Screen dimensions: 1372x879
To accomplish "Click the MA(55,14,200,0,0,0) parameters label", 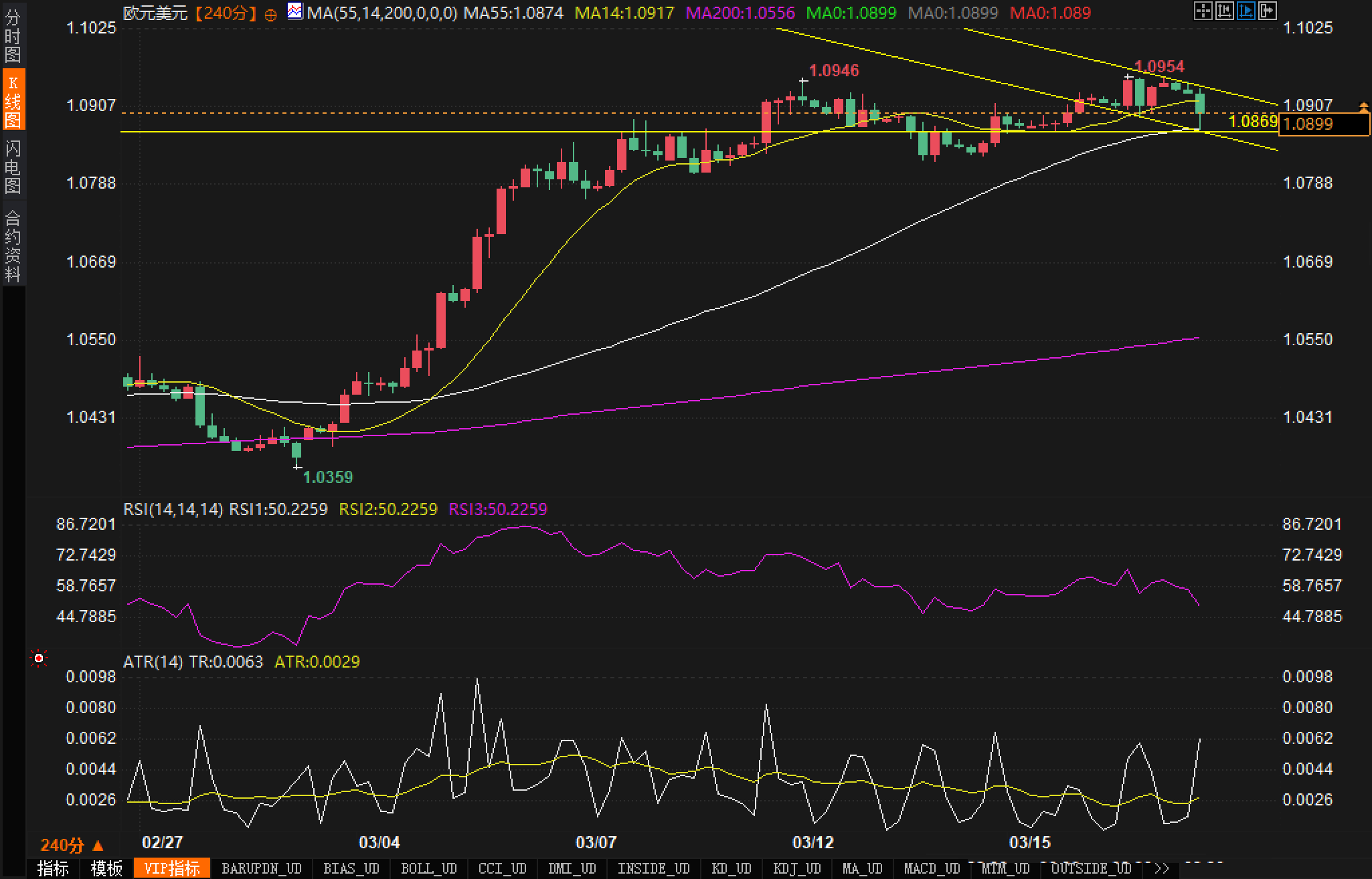I will [x=382, y=13].
